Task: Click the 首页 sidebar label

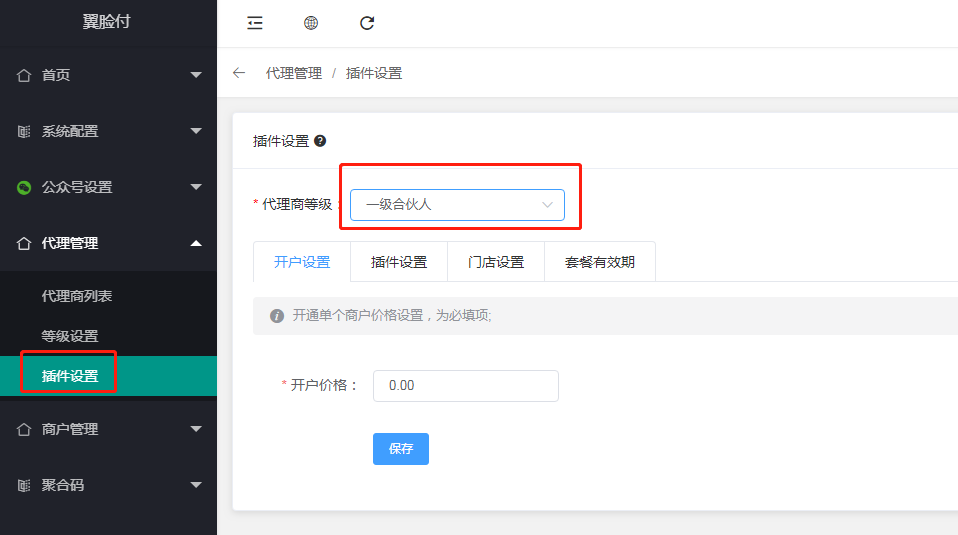Action: [56, 75]
